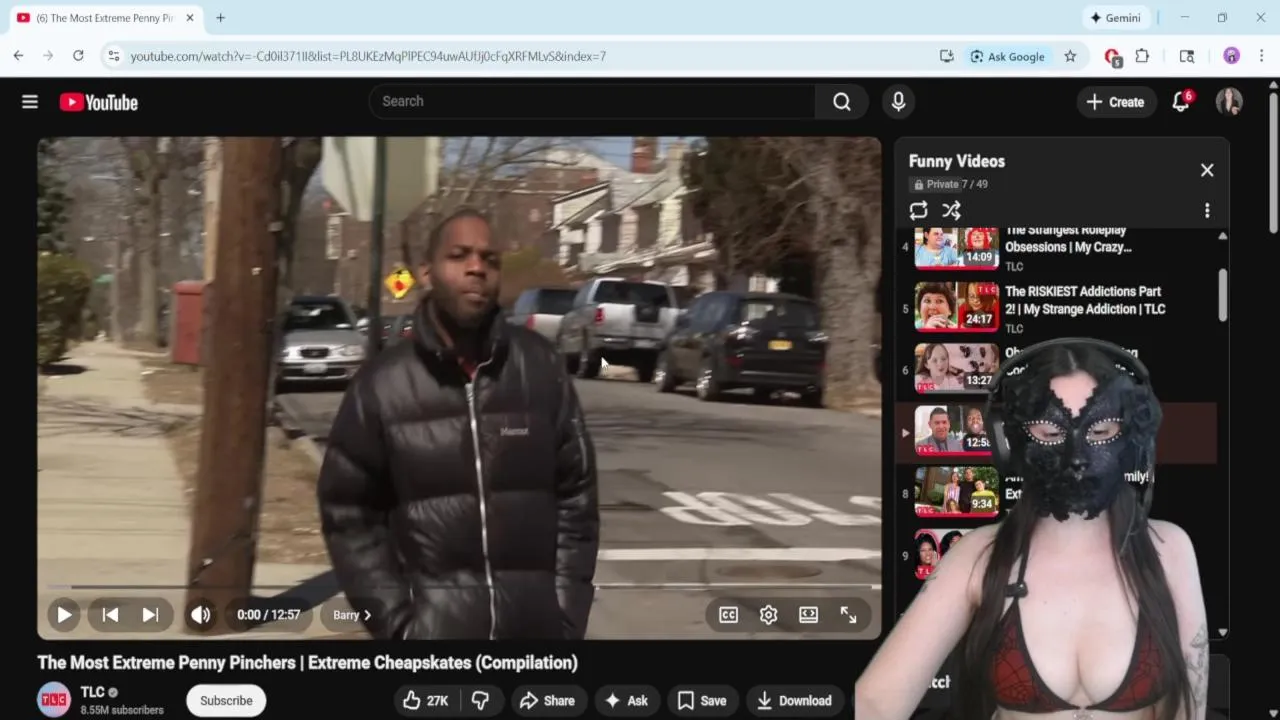Open playlist video thumbnail with 13:27 duration

[x=956, y=368]
